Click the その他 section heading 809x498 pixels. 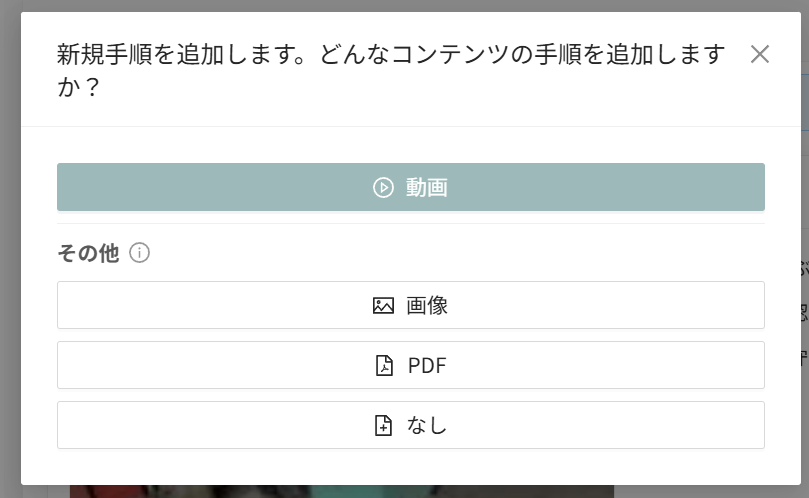coord(88,253)
